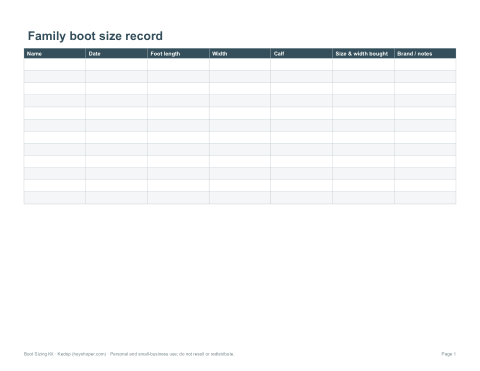Select the "Calf" column header
Screen dimensions: 480x371
tap(302, 53)
